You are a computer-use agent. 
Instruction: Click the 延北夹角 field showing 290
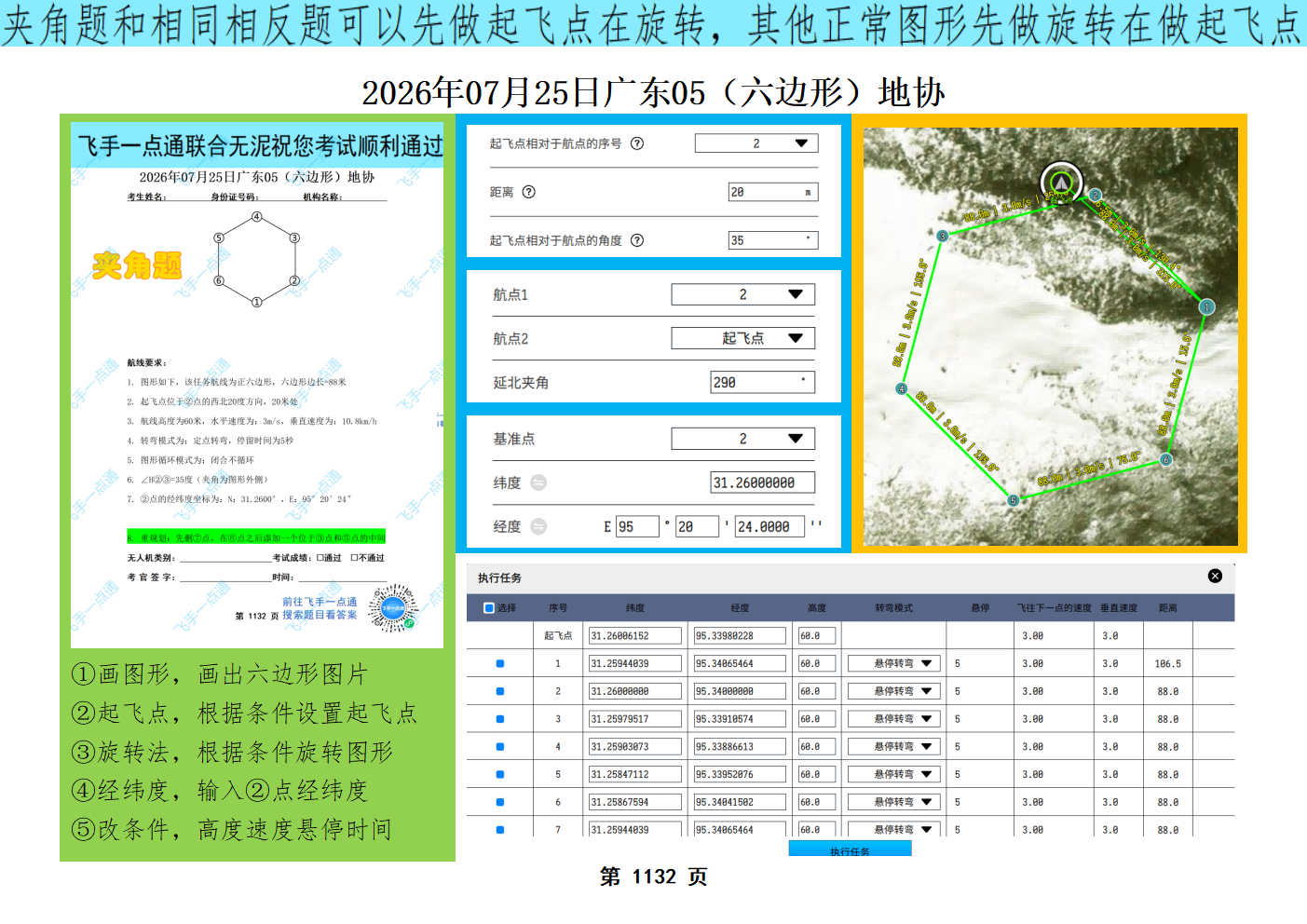click(x=763, y=382)
